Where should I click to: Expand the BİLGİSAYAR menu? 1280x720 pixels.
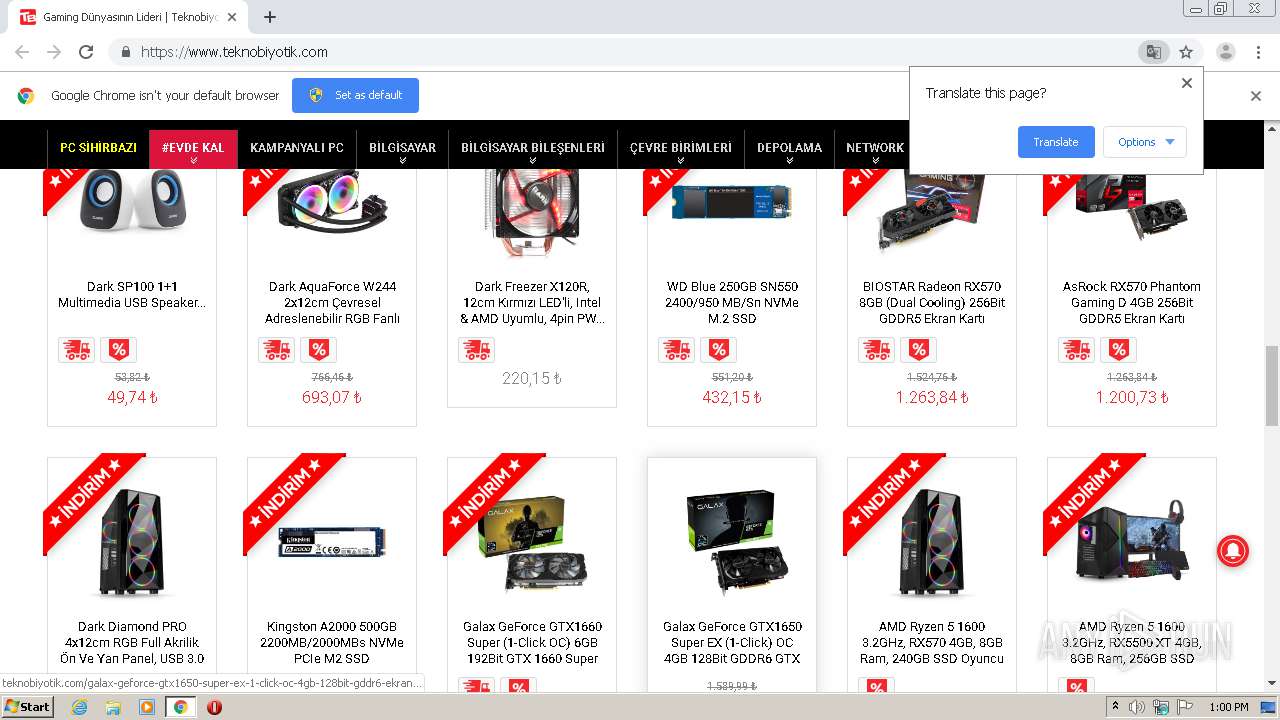coord(402,148)
